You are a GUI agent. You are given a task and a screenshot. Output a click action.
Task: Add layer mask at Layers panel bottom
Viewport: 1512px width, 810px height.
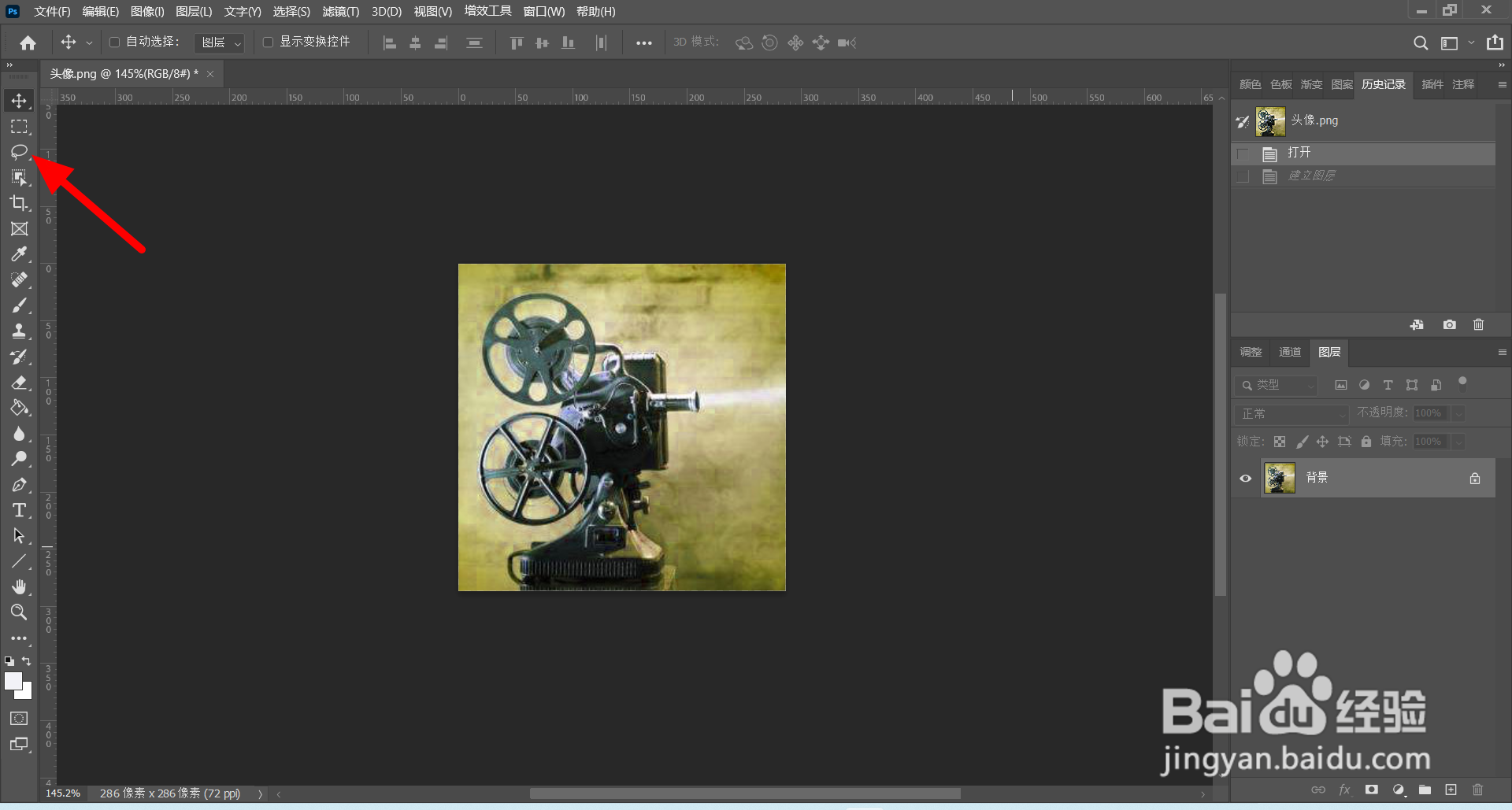[x=1372, y=790]
